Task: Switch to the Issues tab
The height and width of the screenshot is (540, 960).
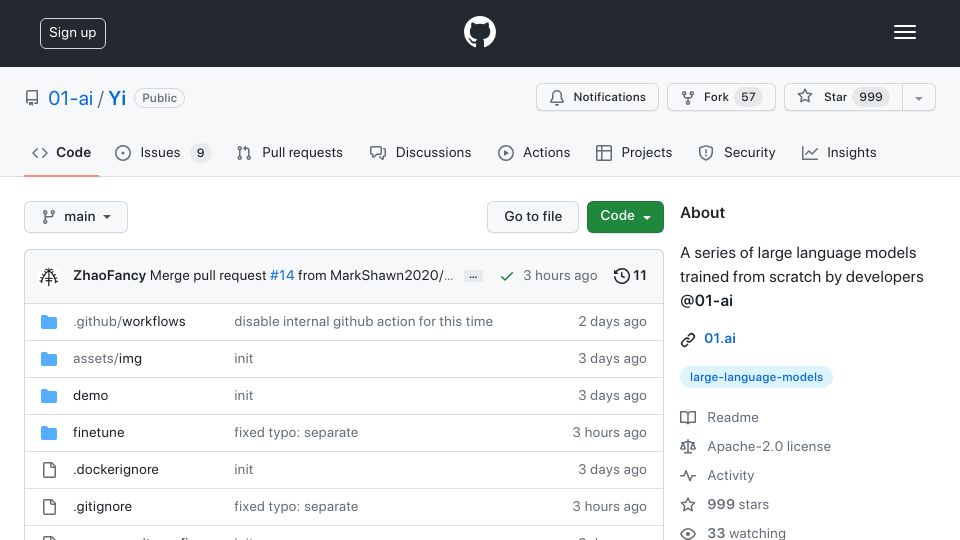Action: click(163, 152)
